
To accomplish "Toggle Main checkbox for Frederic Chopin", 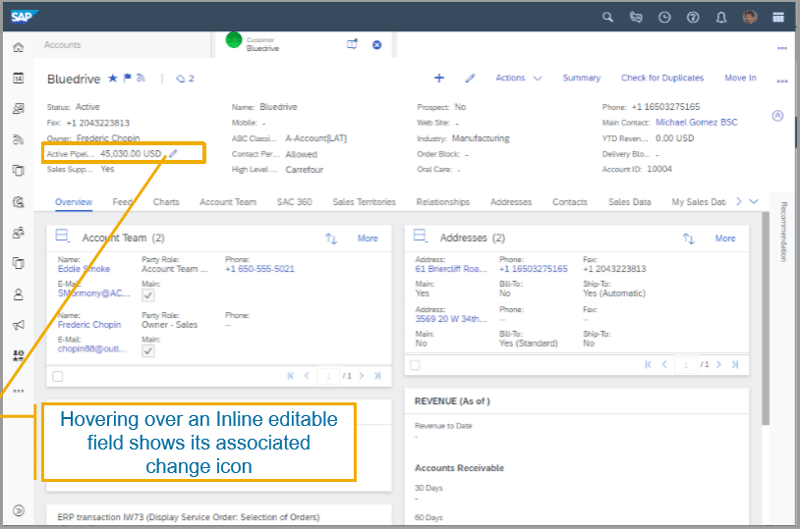I will click(148, 351).
